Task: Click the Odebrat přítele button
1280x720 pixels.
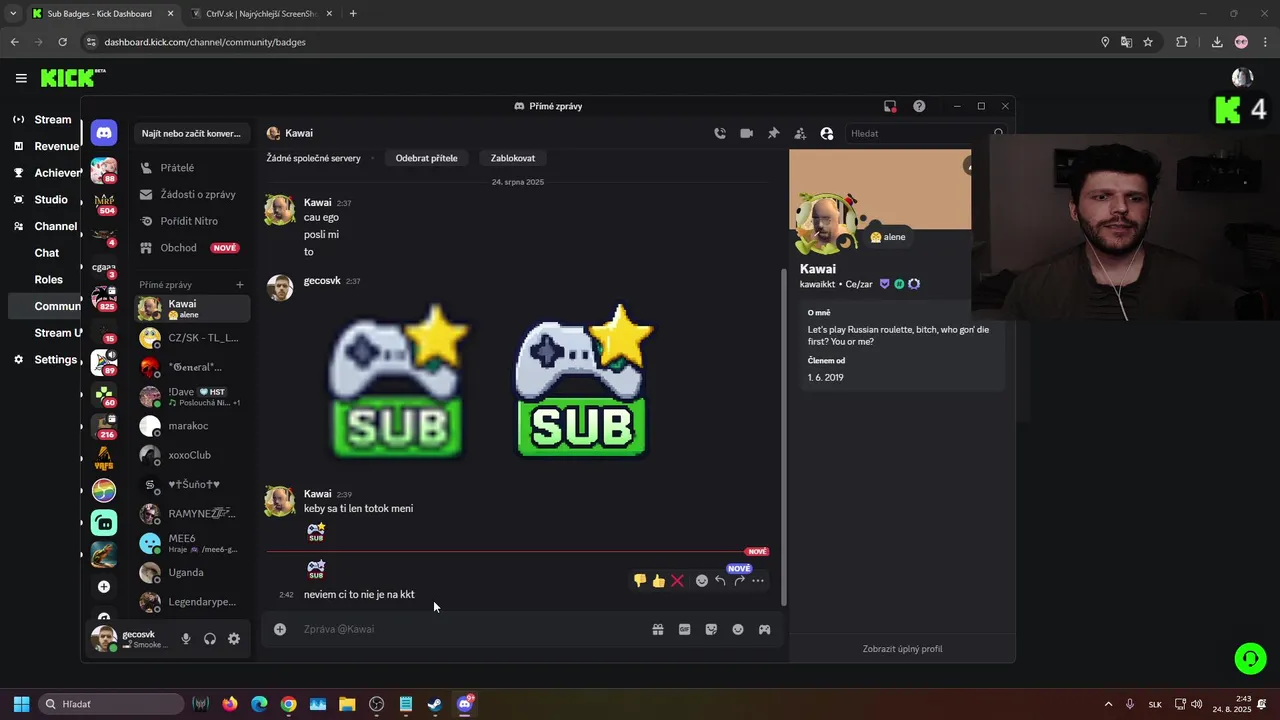Action: point(427,158)
